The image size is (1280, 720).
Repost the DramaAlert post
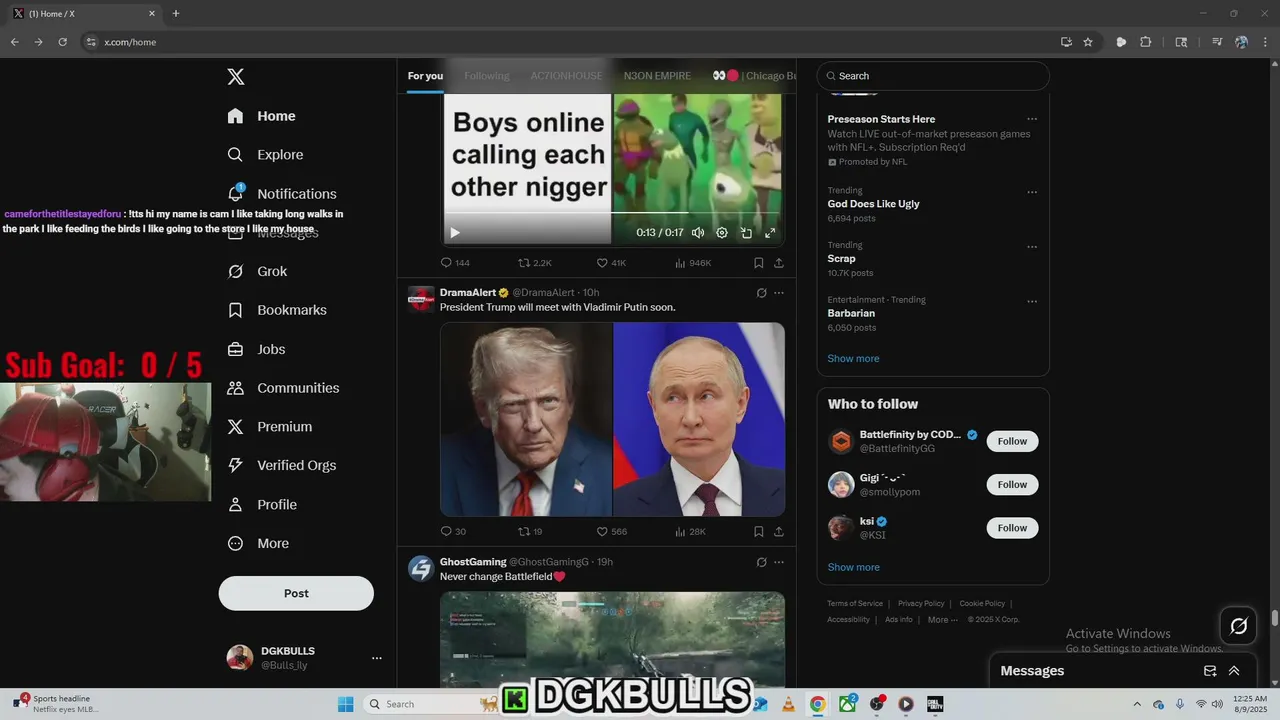[530, 532]
